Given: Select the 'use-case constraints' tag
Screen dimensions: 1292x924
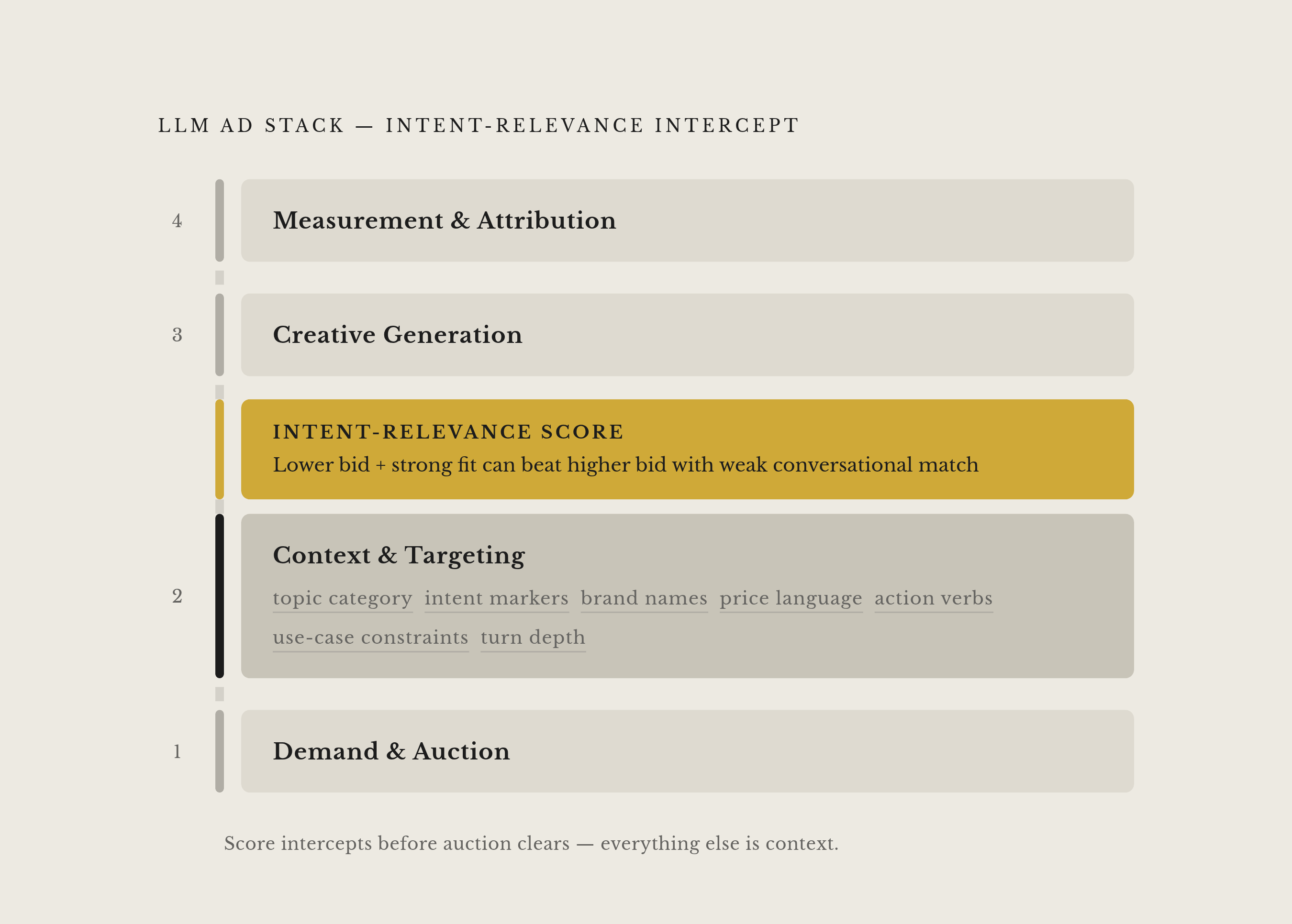Looking at the screenshot, I should (x=370, y=638).
